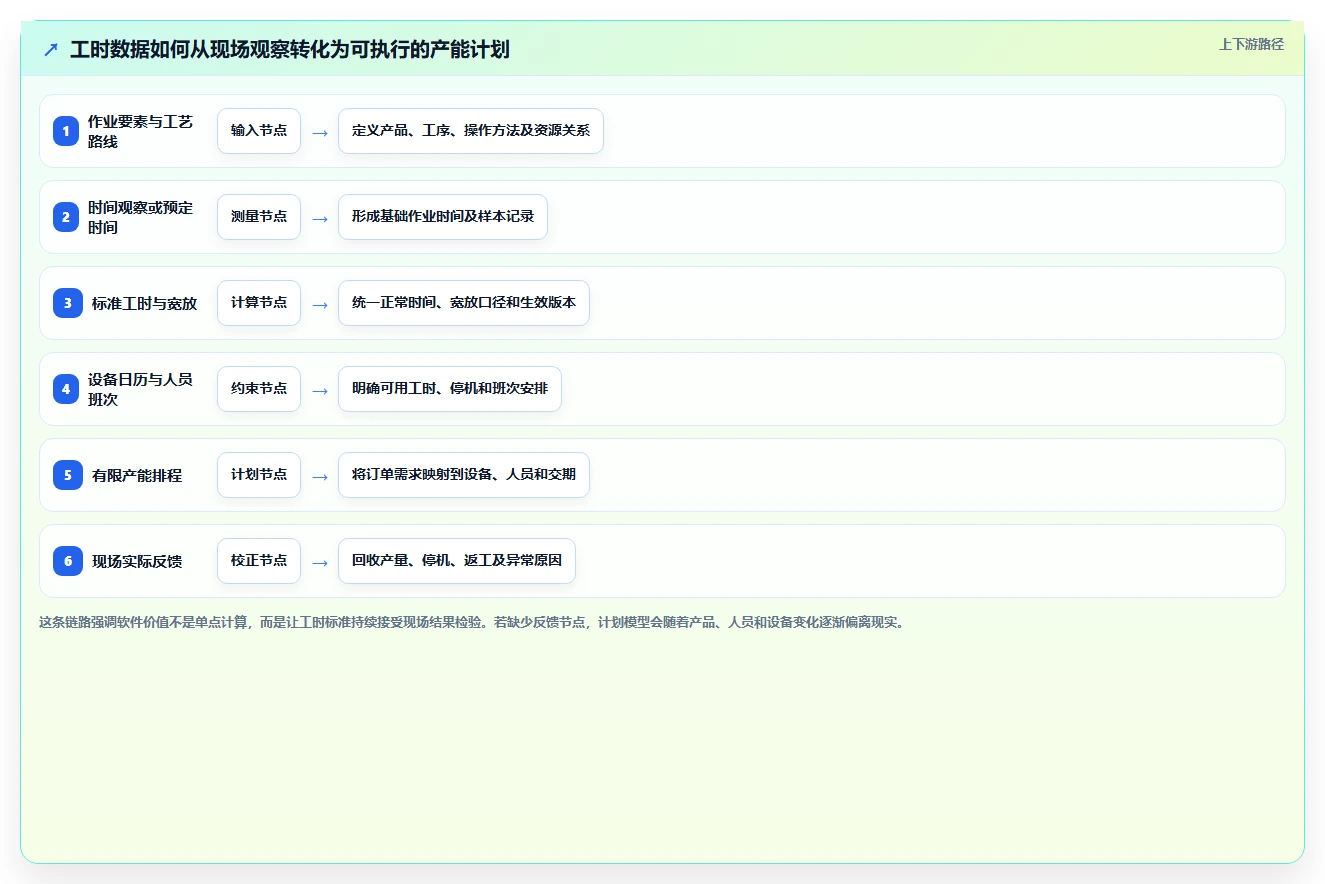Viewport: 1325px width, 884px height.
Task: Click step number badge 1
Action: (66, 131)
